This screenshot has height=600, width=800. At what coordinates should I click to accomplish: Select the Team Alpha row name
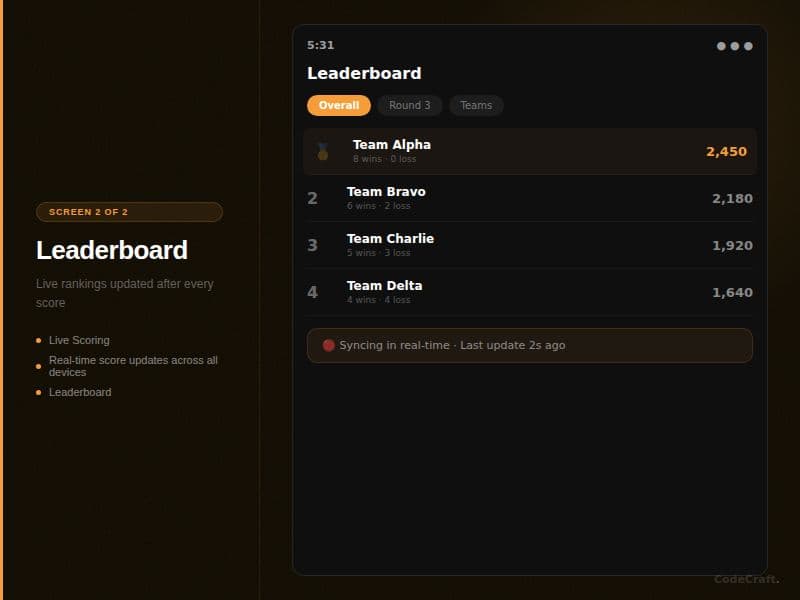(392, 145)
